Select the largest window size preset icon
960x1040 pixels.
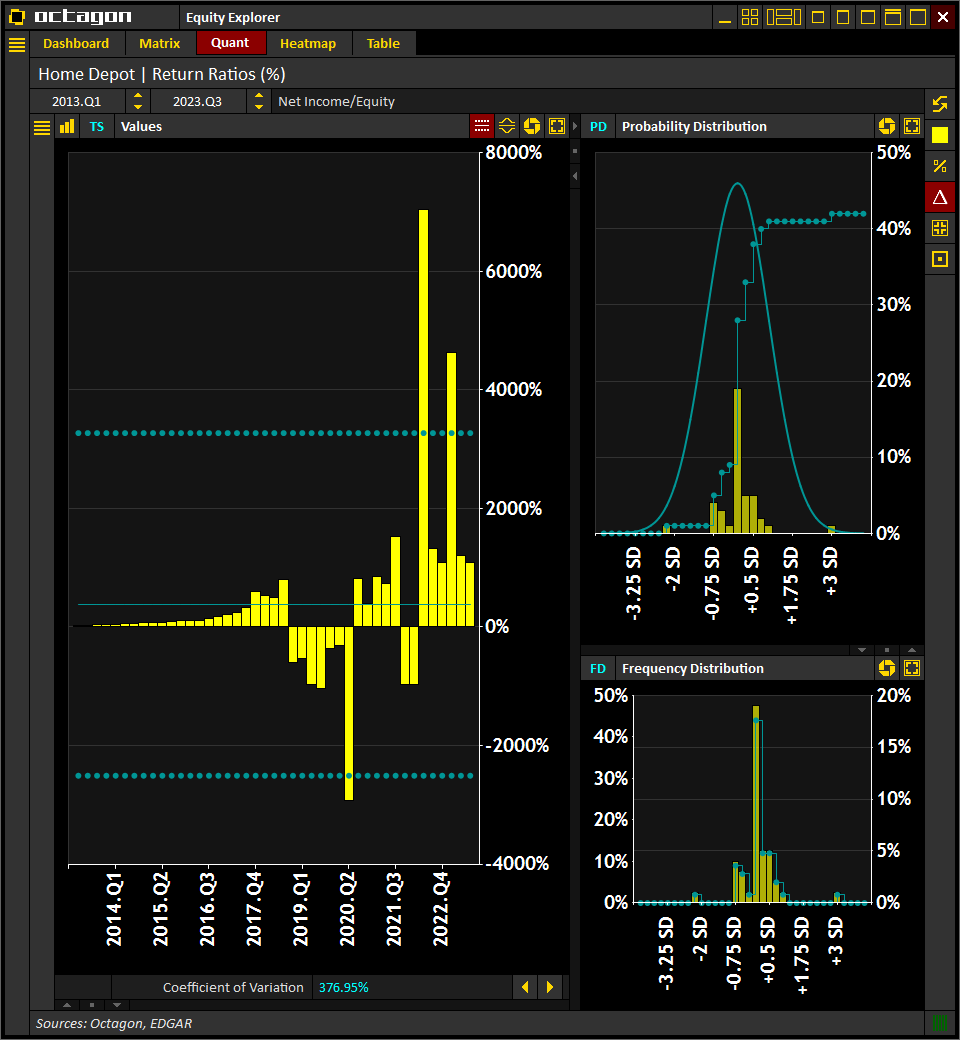coord(918,17)
